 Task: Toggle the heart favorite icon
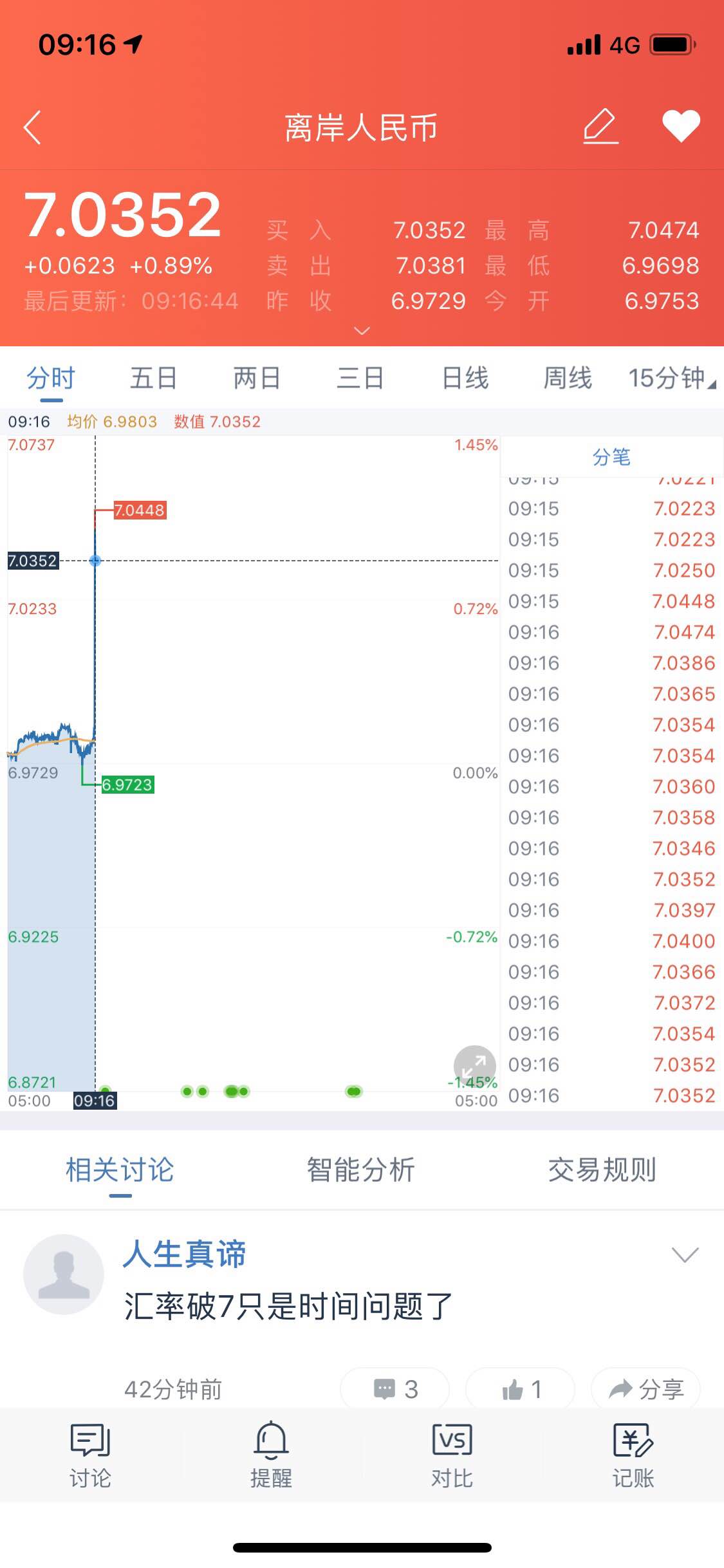[x=681, y=126]
